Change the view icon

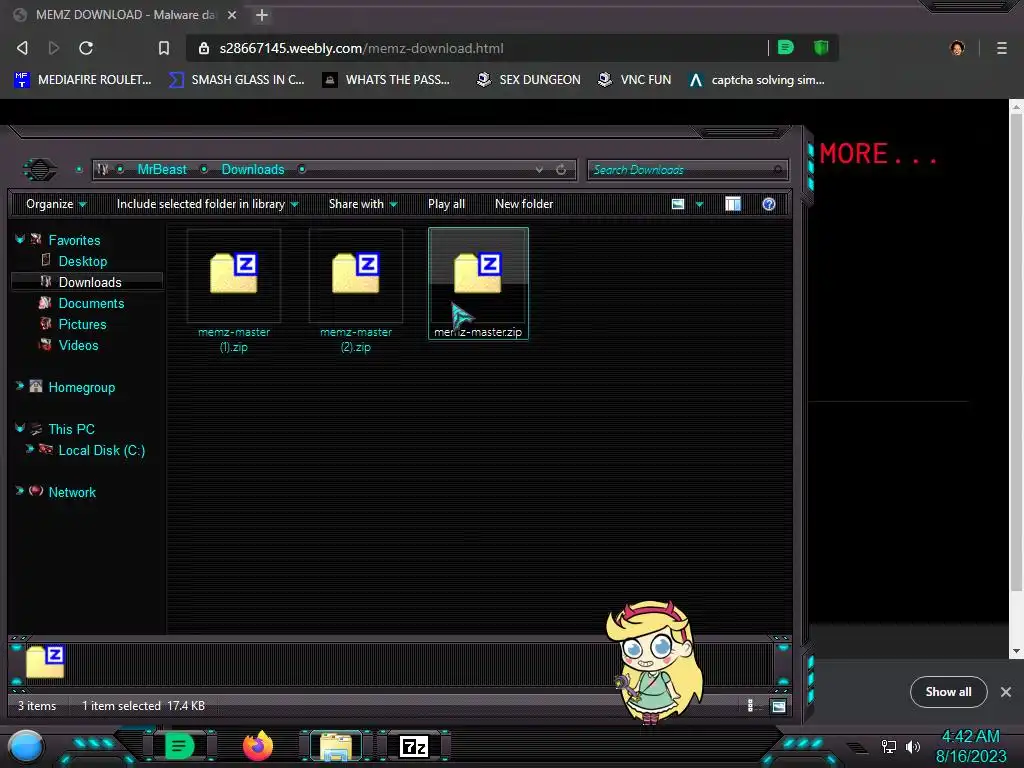[x=678, y=204]
